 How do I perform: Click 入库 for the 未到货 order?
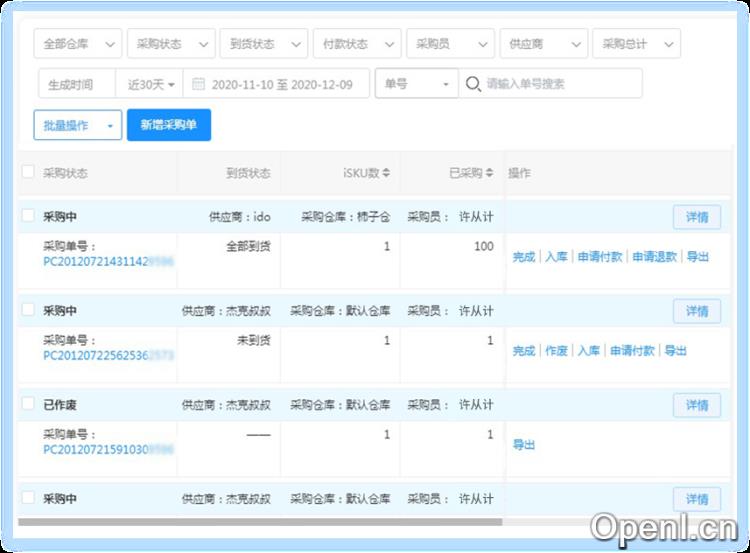coord(589,351)
